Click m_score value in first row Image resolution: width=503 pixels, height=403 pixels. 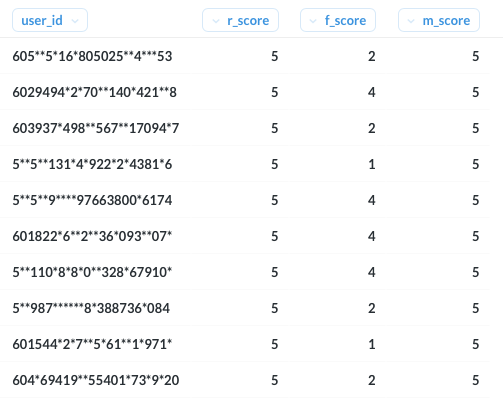tap(476, 56)
